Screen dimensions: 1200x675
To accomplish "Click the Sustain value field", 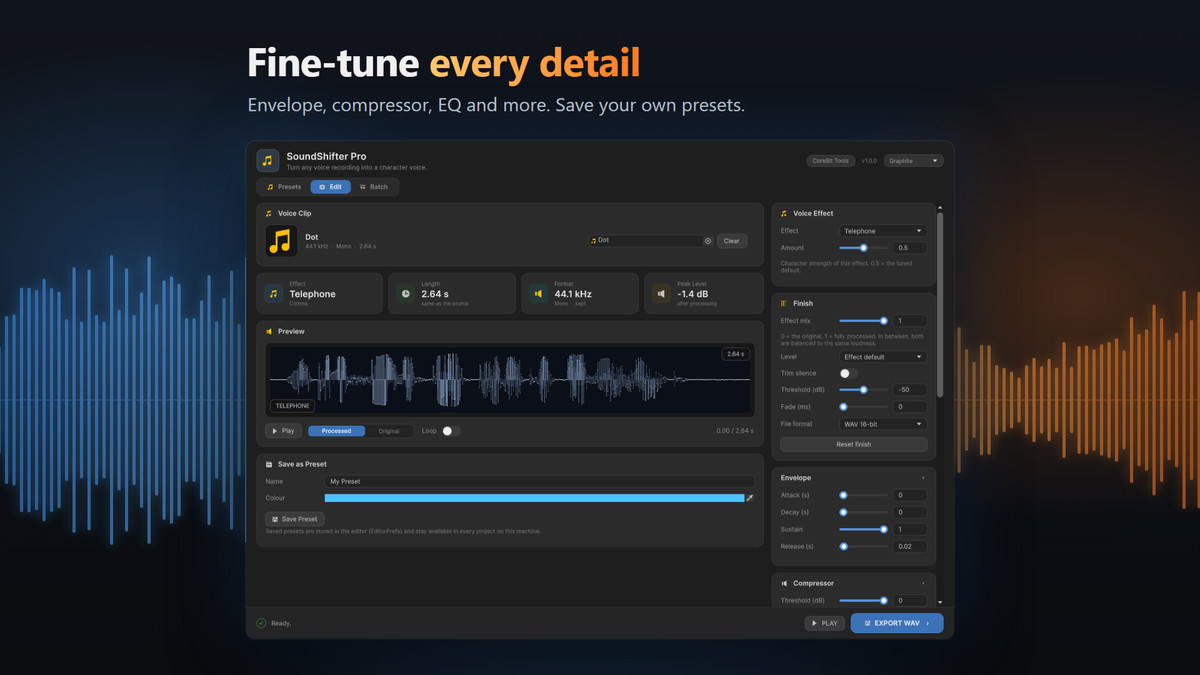I will coord(909,529).
